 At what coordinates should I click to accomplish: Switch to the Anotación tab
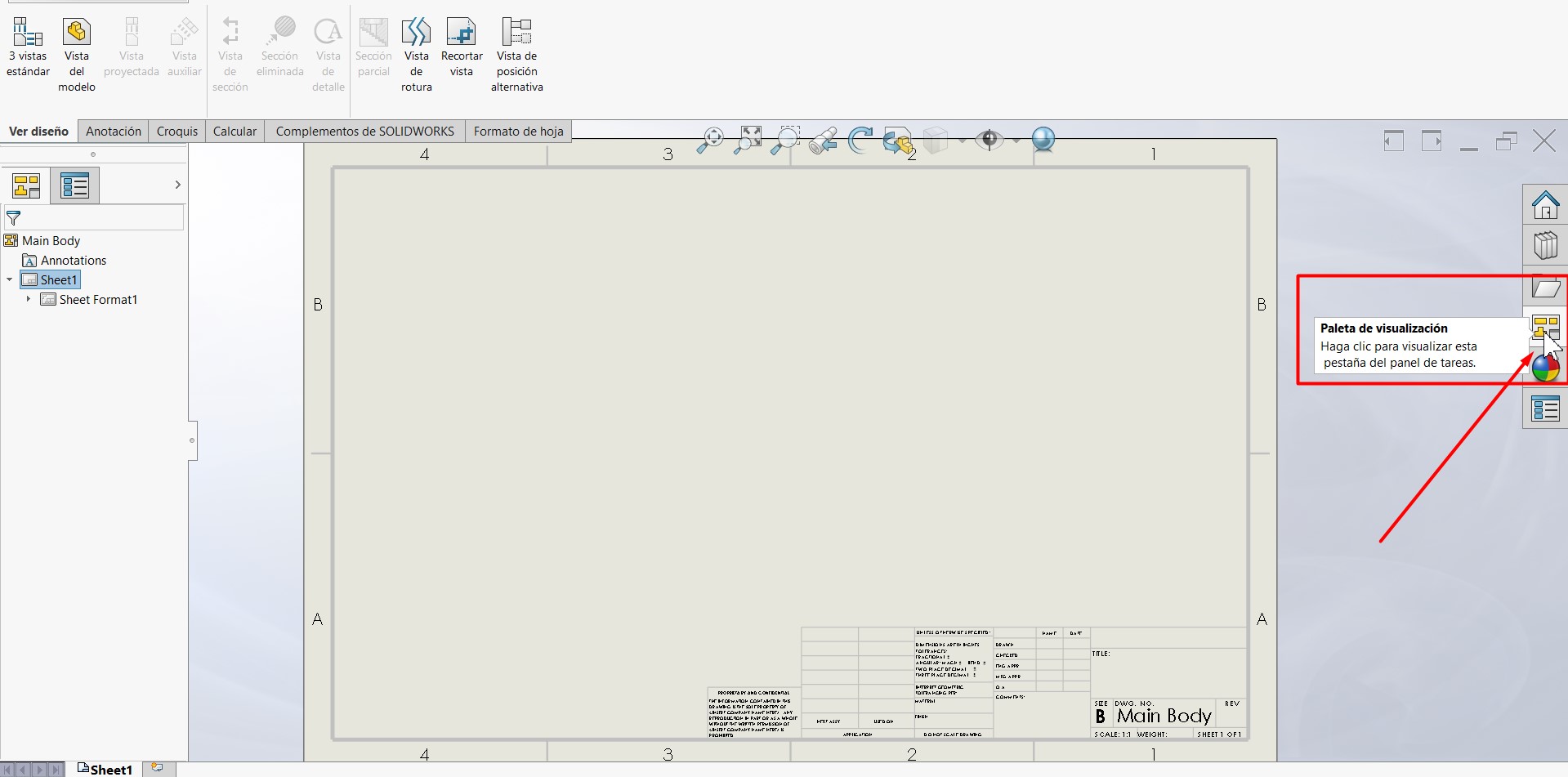click(114, 131)
